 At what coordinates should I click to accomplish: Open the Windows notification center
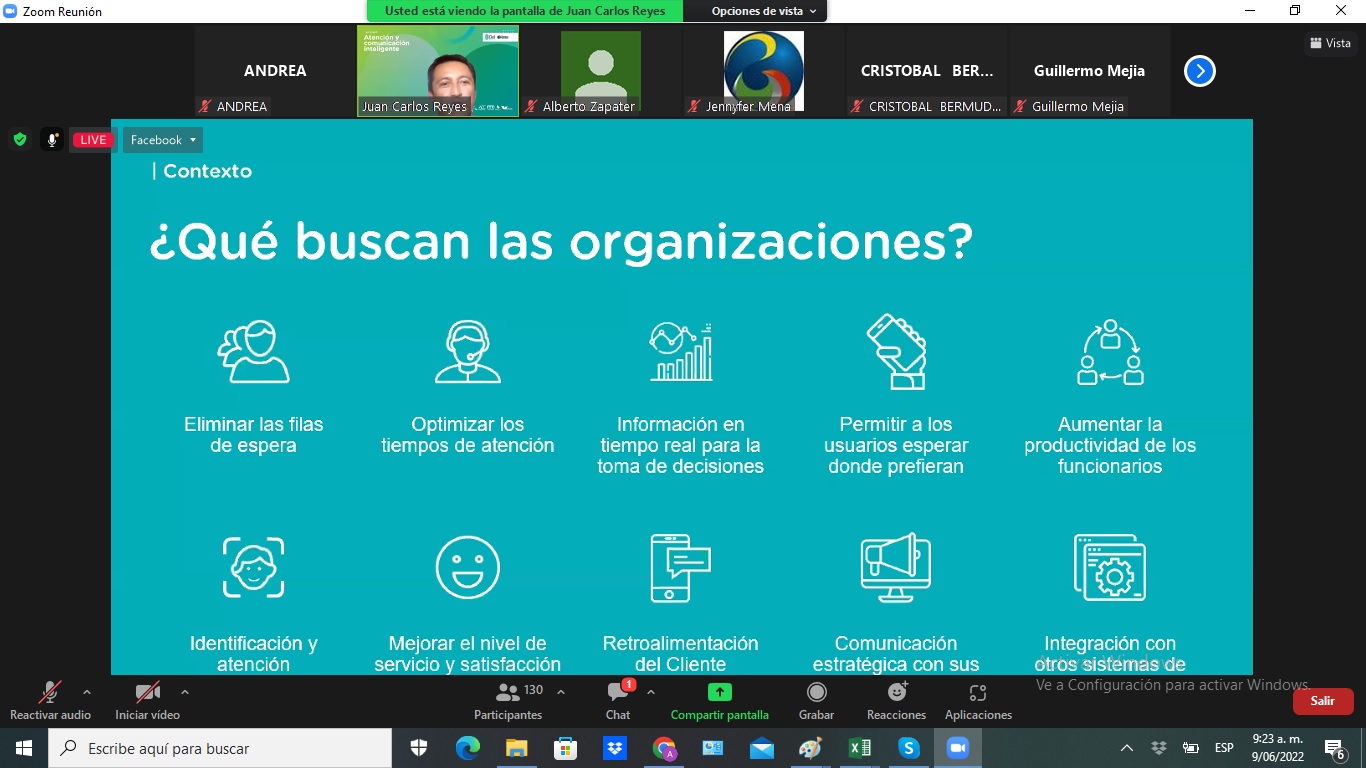(x=1334, y=748)
